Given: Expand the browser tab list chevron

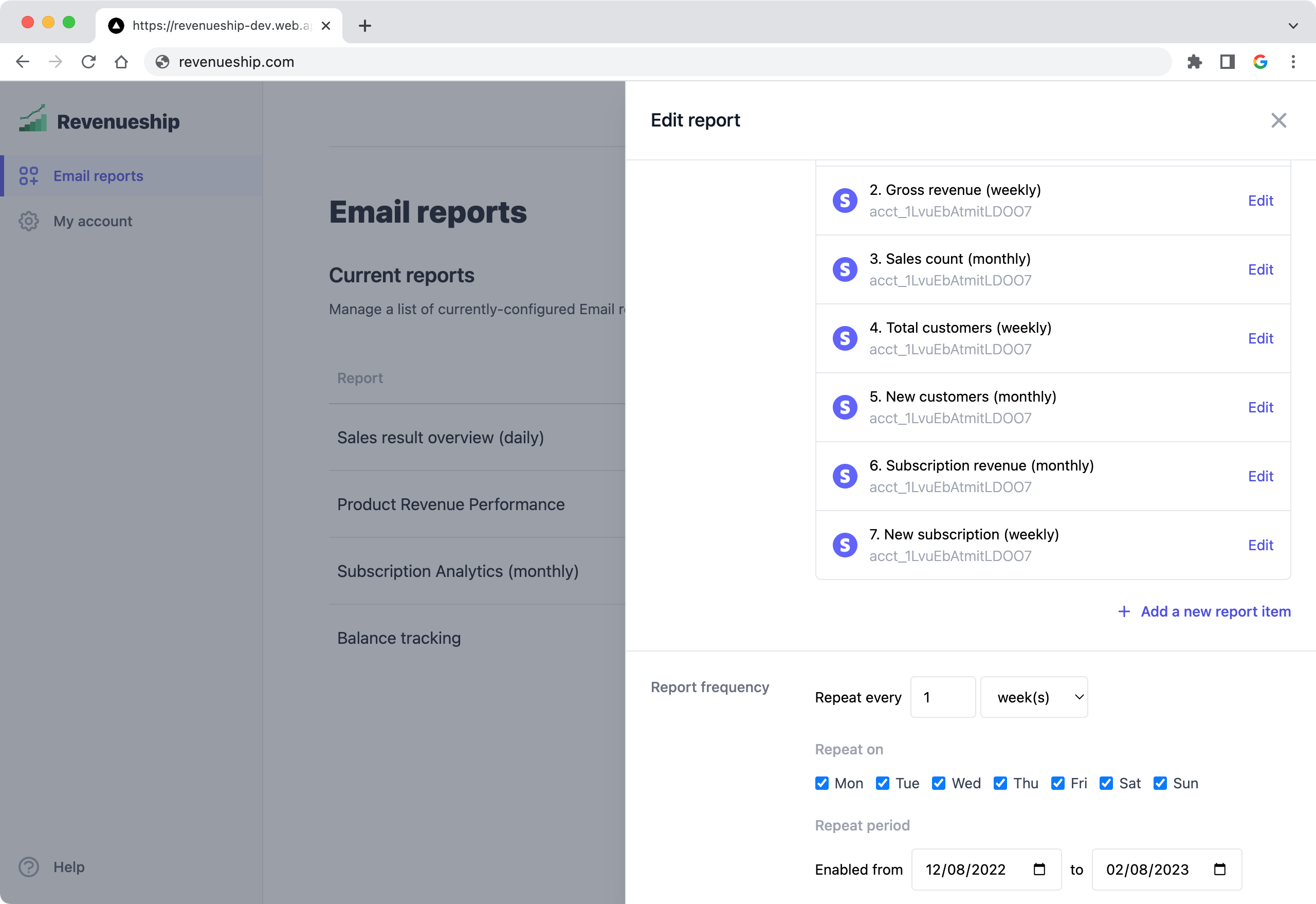Looking at the screenshot, I should coord(1293,26).
